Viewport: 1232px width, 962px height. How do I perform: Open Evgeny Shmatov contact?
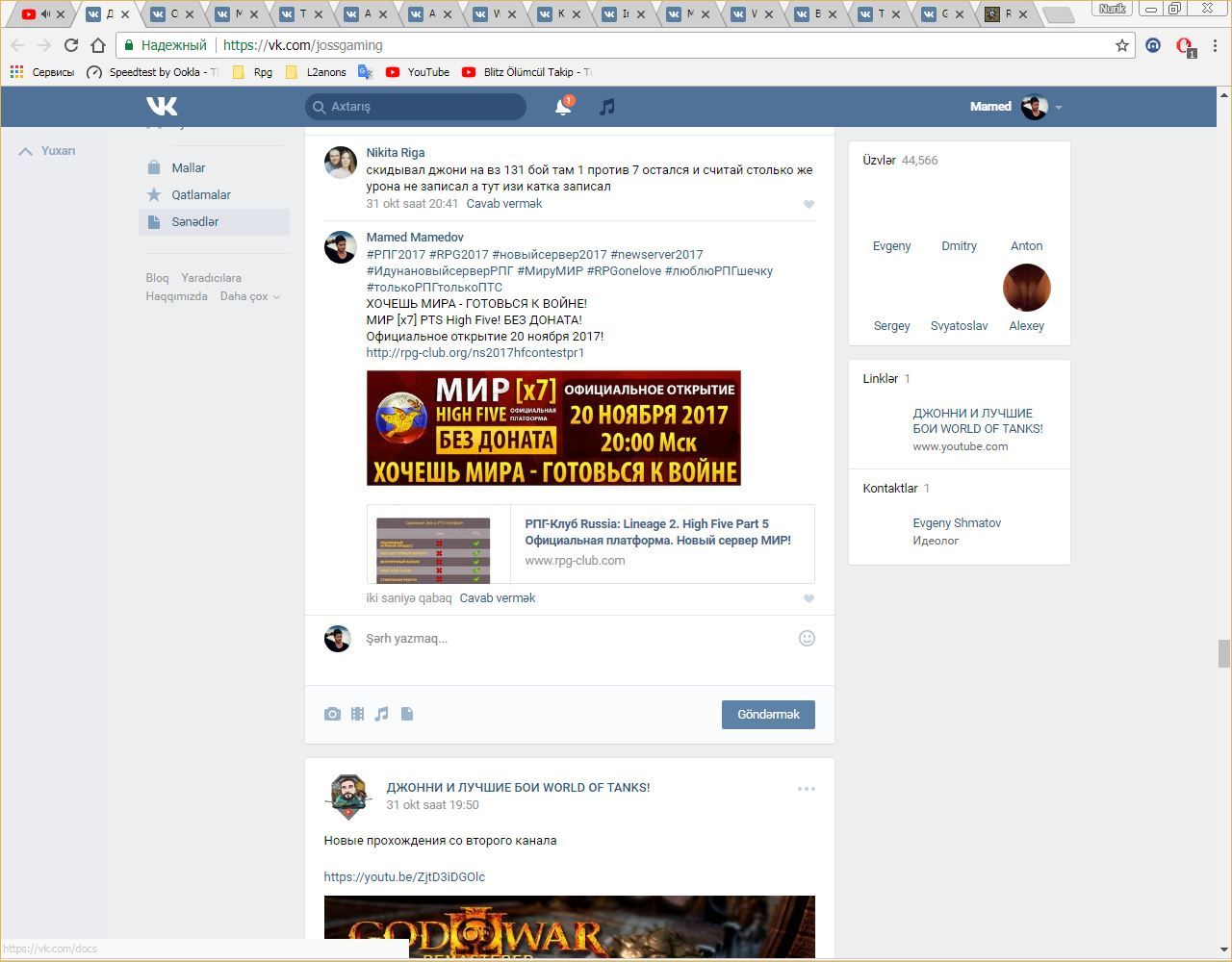point(957,523)
